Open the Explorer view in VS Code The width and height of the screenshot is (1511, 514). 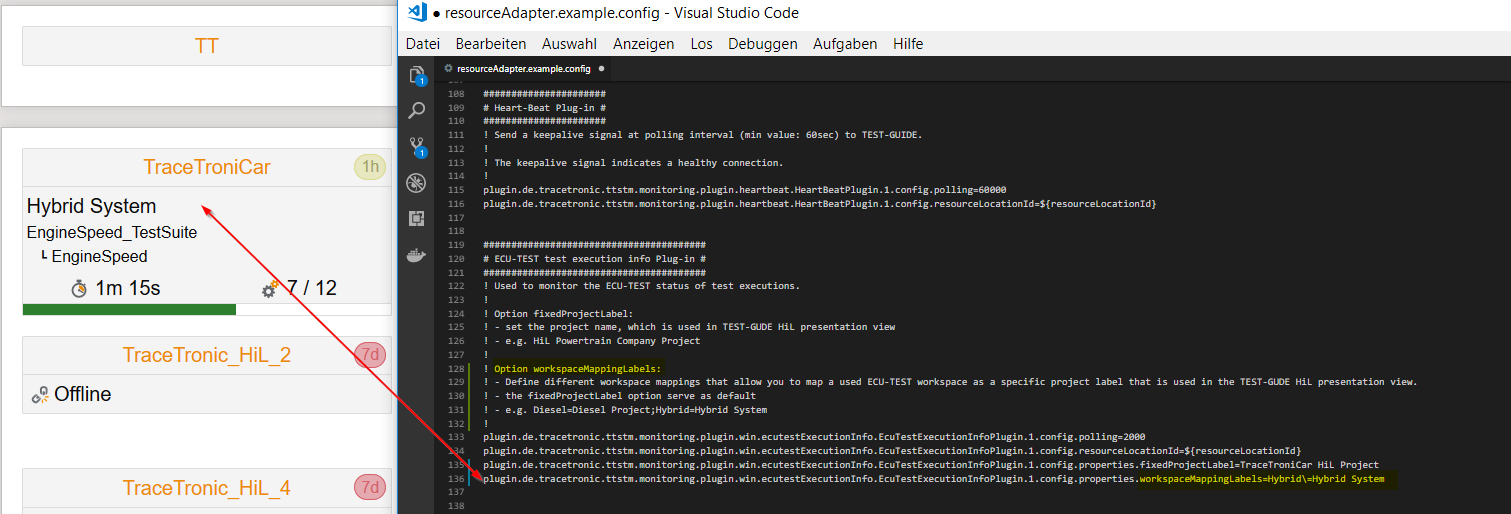(416, 76)
